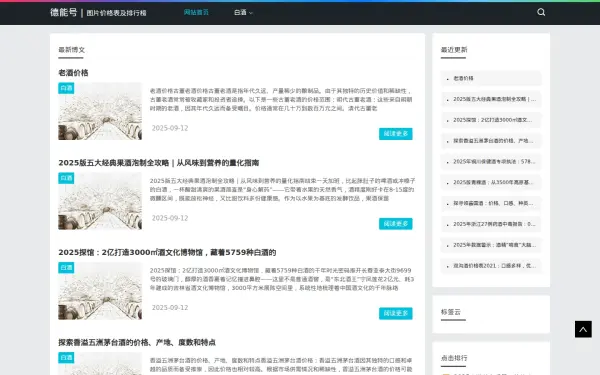
Task: Click the 最近更新 sidebar heading
Action: tap(454, 49)
